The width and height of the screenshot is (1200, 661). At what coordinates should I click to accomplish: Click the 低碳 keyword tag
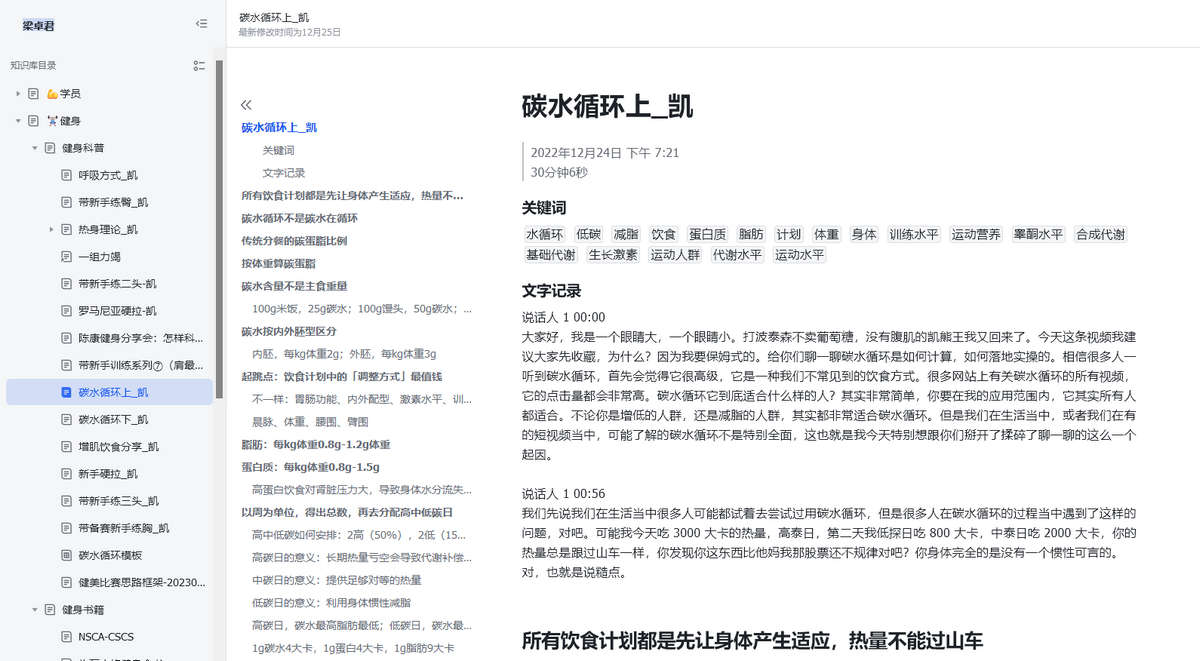[x=587, y=233]
